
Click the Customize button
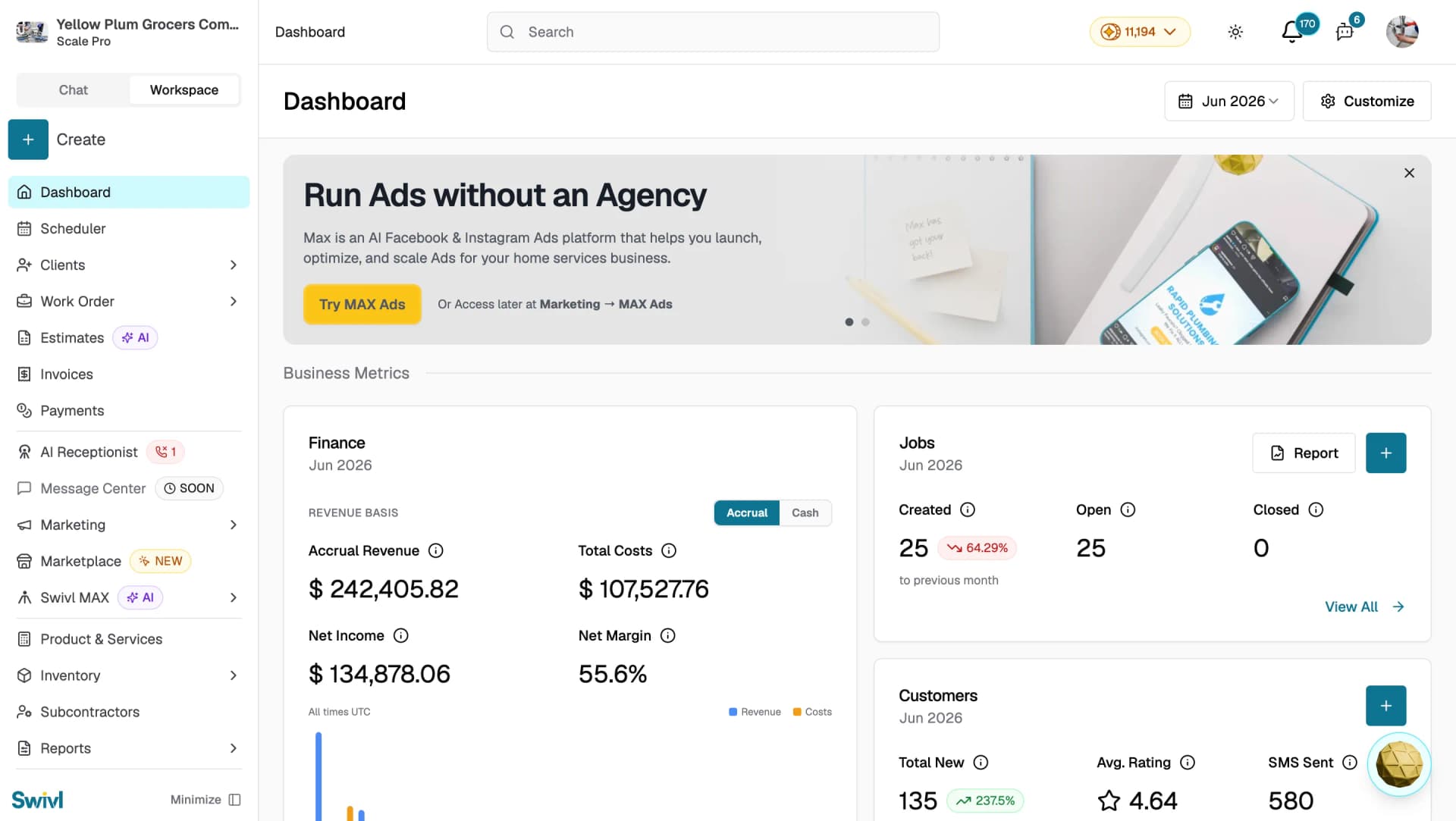(x=1367, y=101)
